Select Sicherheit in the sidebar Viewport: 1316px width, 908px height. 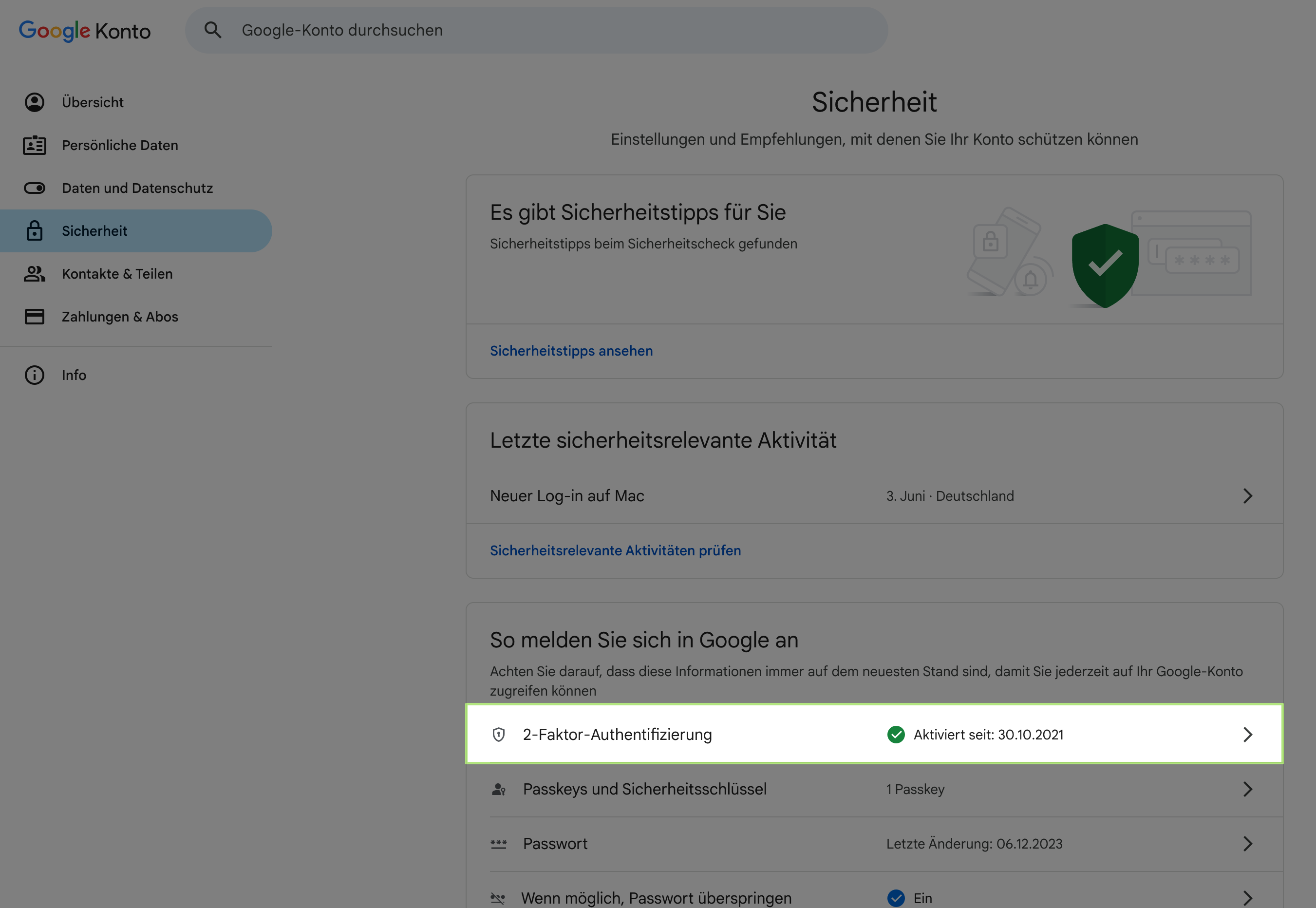click(x=94, y=231)
